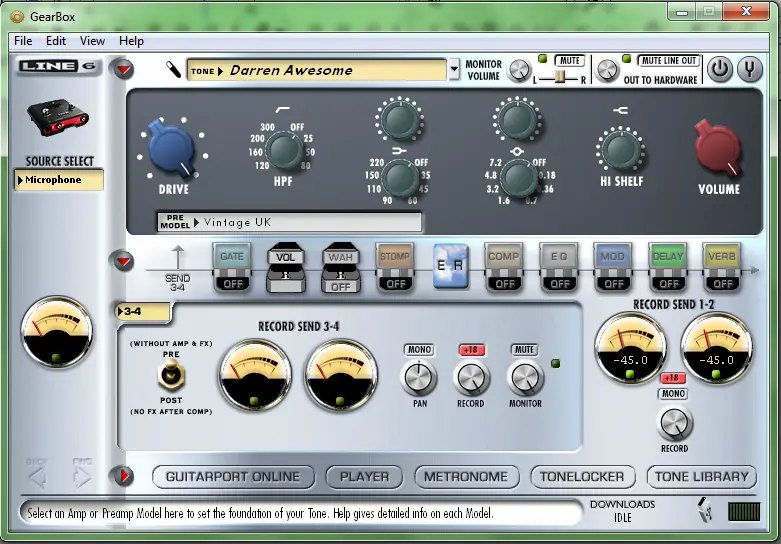Click the blue Drive knob
The width and height of the screenshot is (781, 544).
click(x=171, y=148)
